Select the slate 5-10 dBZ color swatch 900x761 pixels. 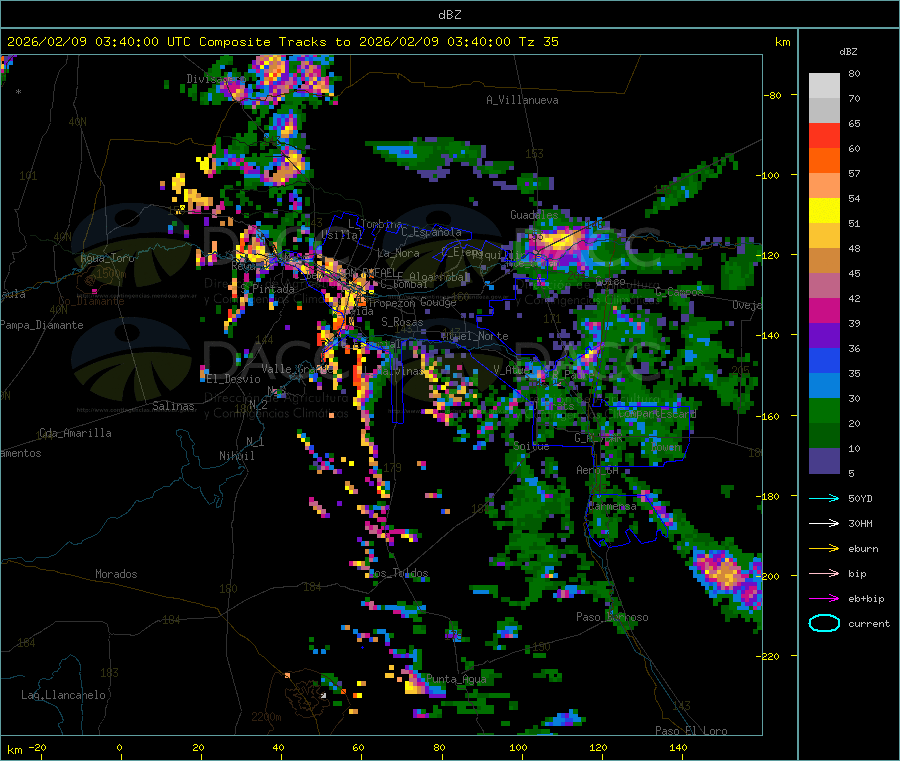coord(824,461)
